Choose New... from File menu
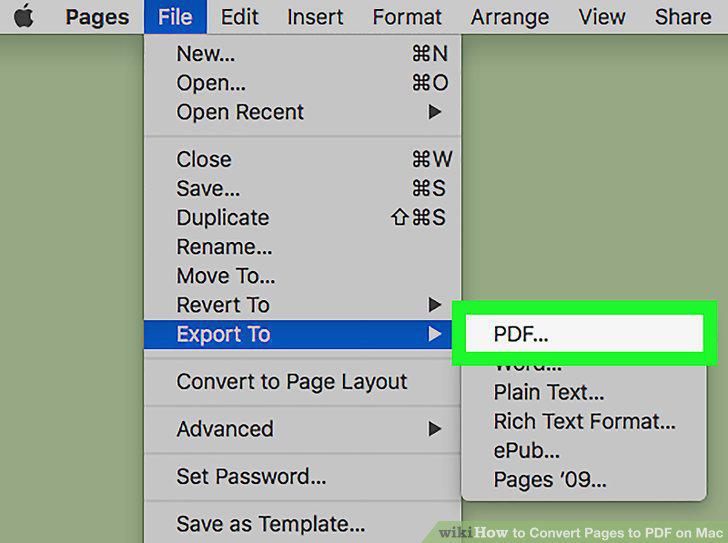This screenshot has width=728, height=543. tap(303, 54)
